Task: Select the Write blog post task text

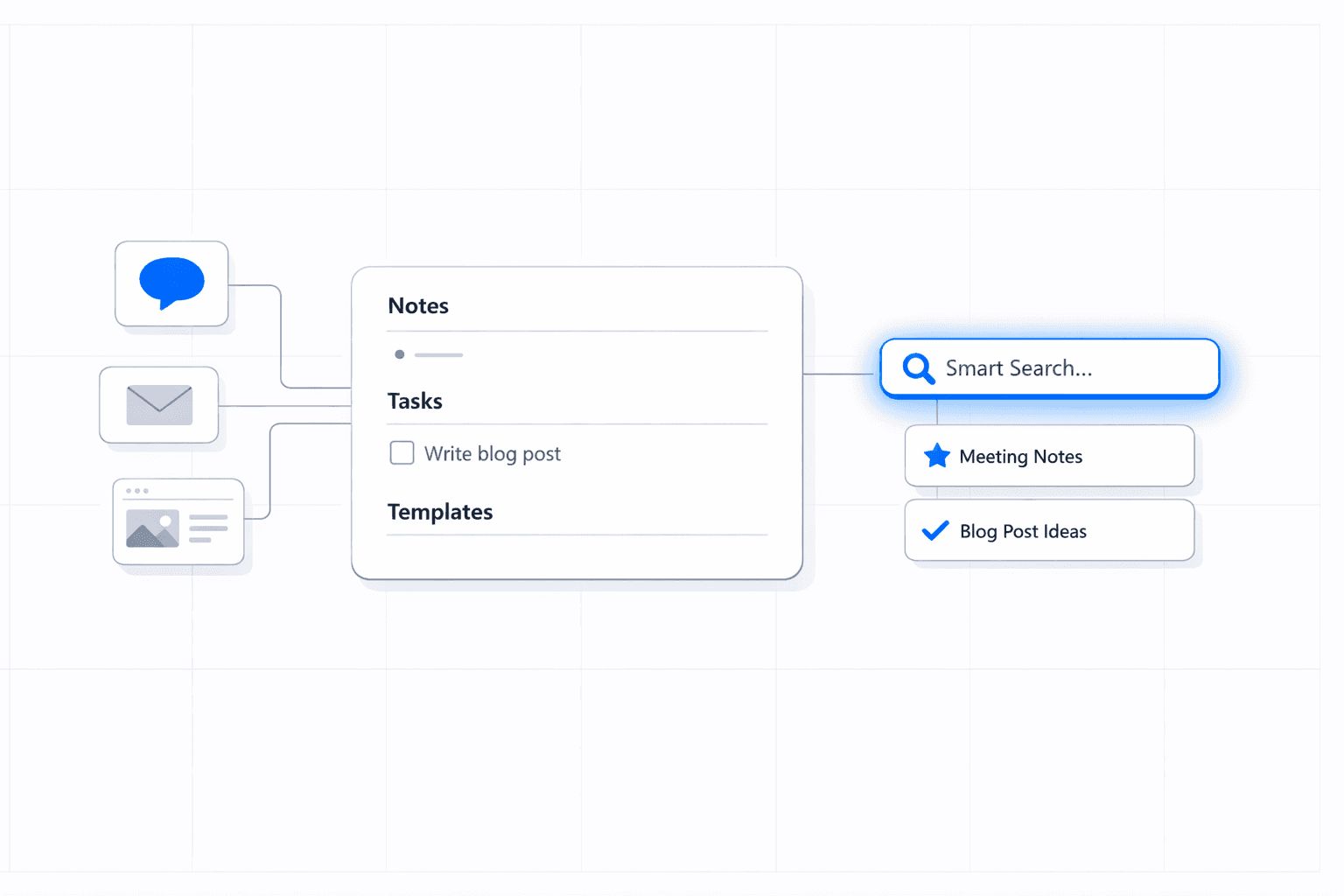Action: tap(493, 454)
